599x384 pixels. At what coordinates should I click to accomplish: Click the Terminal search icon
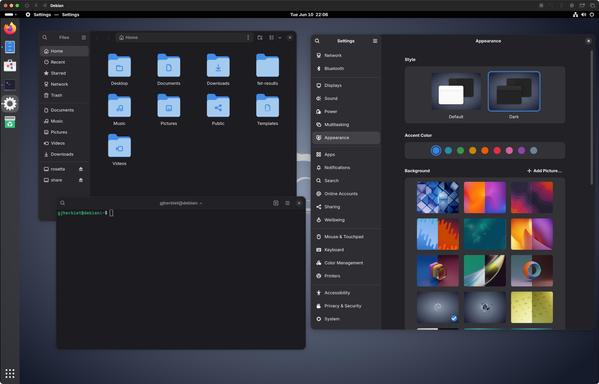(x=63, y=203)
